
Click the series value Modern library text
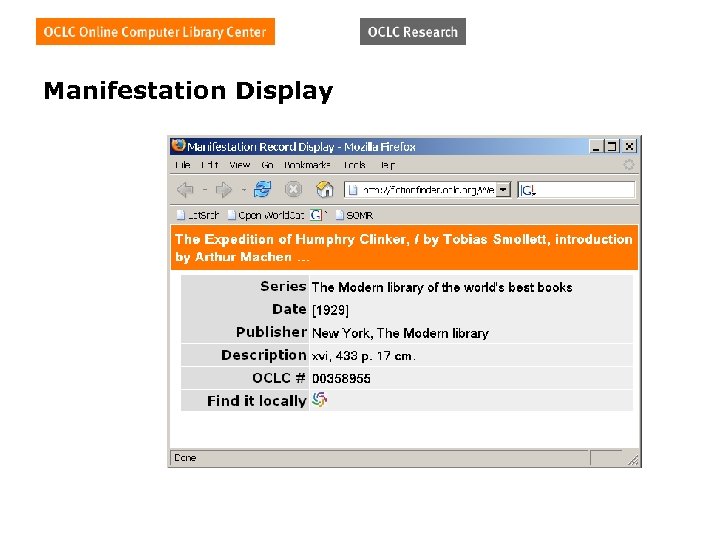point(442,287)
